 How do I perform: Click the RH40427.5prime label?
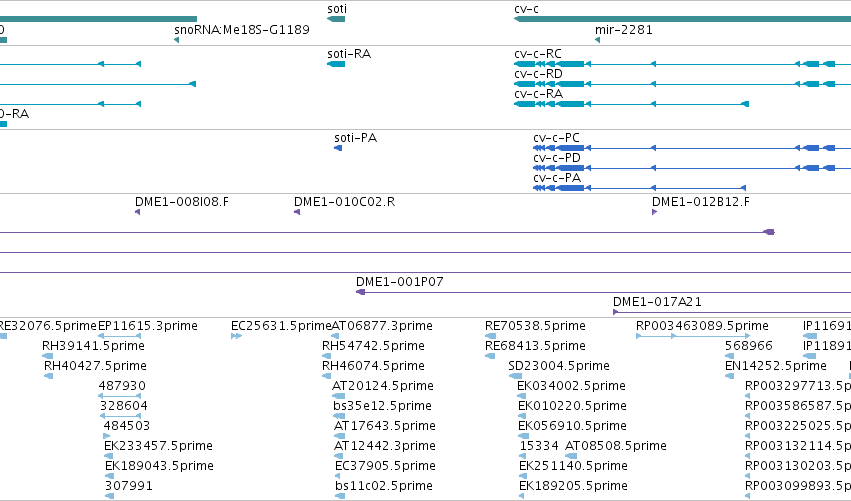coord(96,366)
